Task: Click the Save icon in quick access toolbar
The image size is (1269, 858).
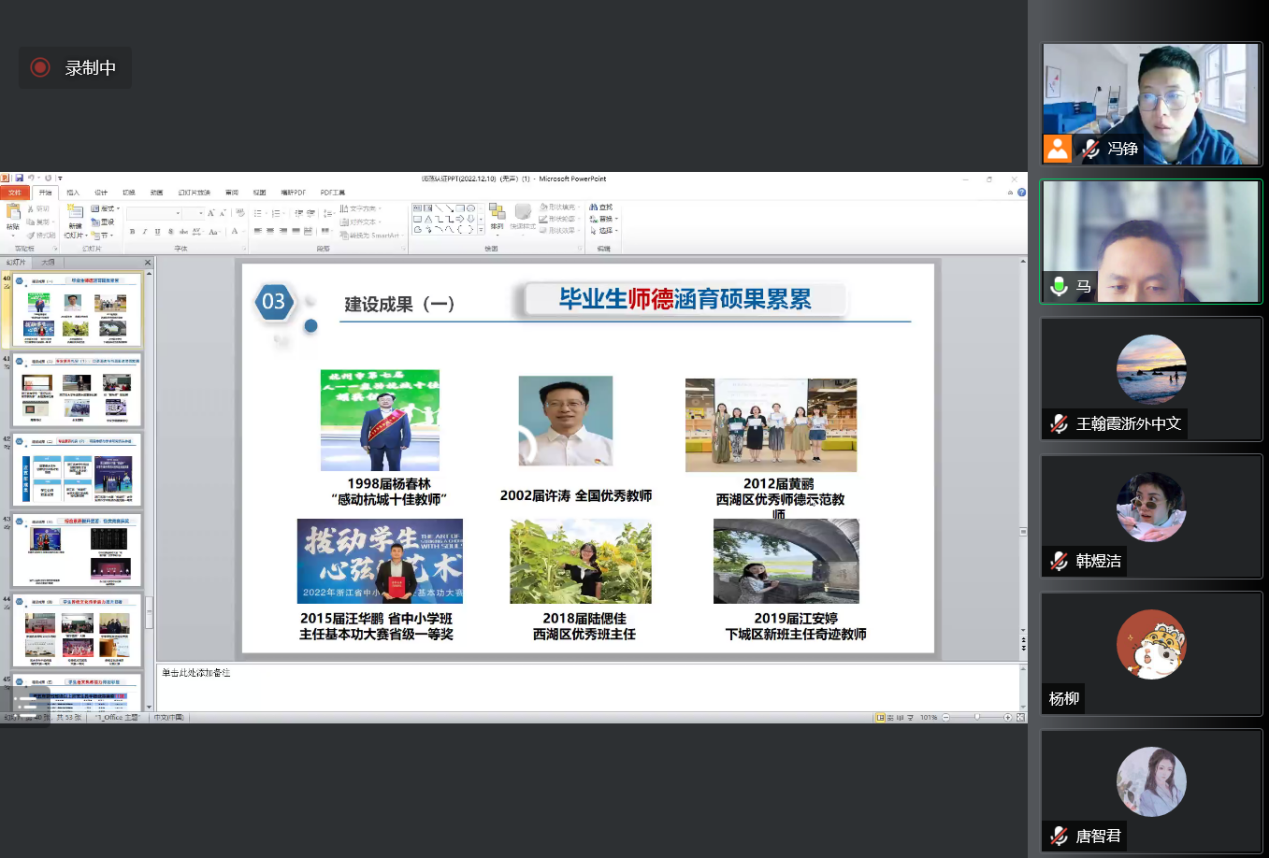Action: pyautogui.click(x=19, y=178)
